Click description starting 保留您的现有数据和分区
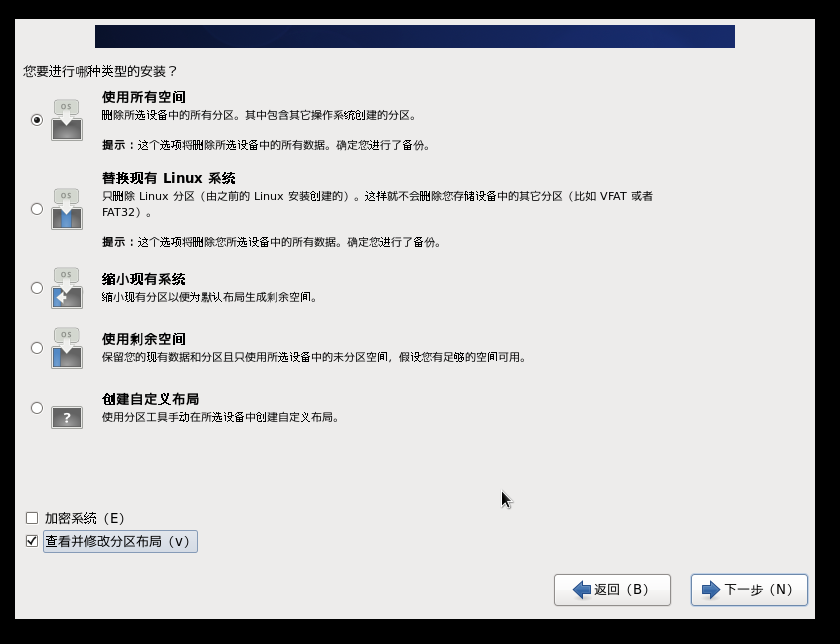Image resolution: width=840 pixels, height=644 pixels. (x=314, y=357)
